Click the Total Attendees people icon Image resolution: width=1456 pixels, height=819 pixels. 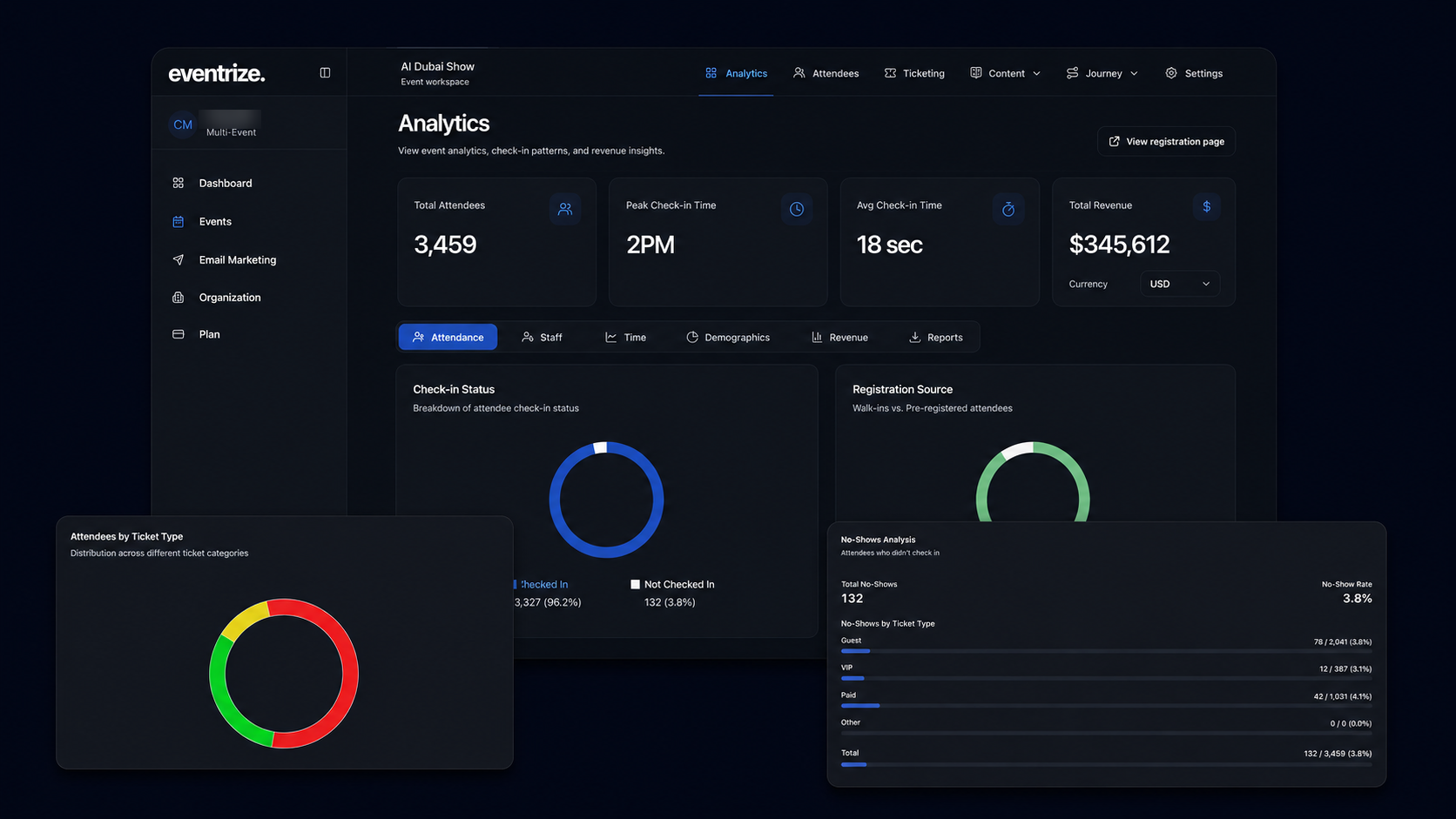565,209
